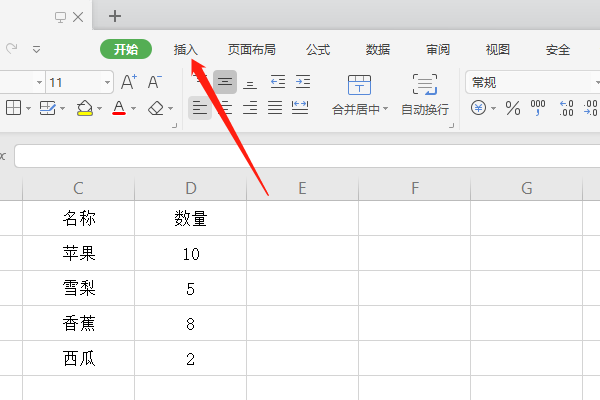This screenshot has width=600, height=400.
Task: Increase indent icon
Action: coord(303,82)
